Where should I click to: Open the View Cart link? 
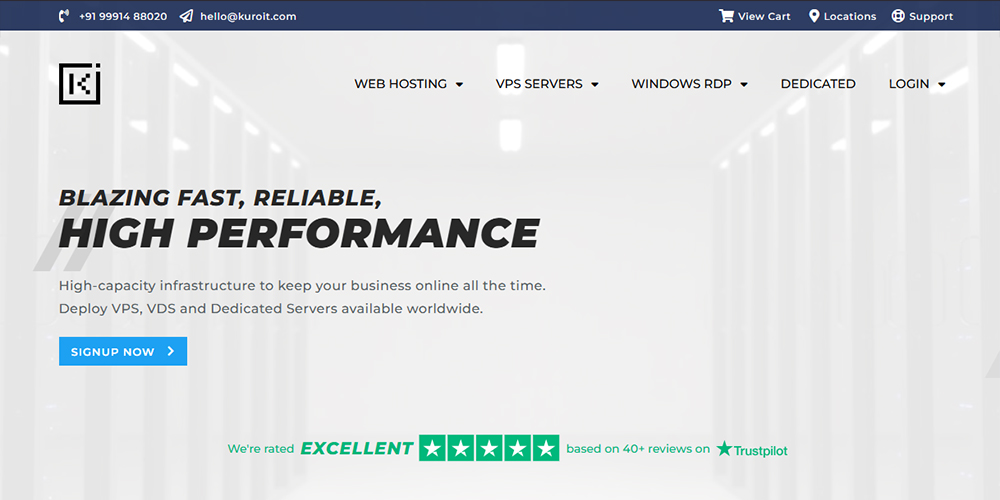[764, 16]
